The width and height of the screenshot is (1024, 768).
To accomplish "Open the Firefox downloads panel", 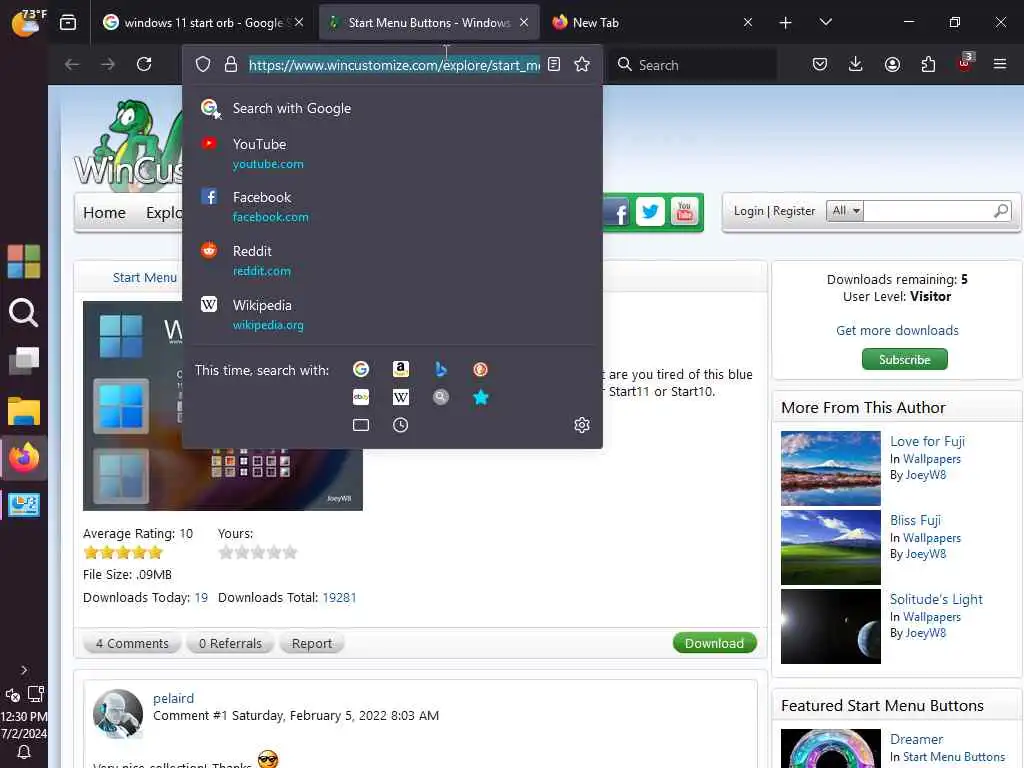I will (x=856, y=64).
